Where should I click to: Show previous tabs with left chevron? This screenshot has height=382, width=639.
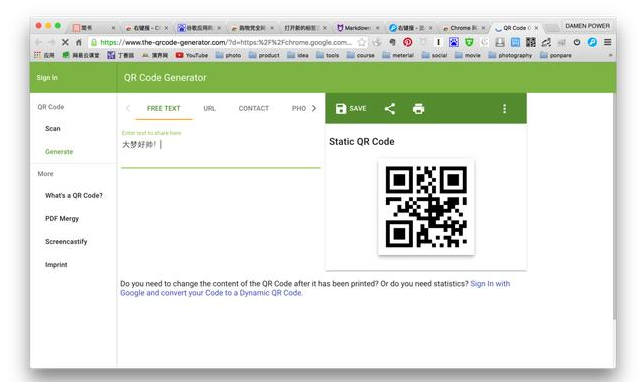tap(128, 108)
